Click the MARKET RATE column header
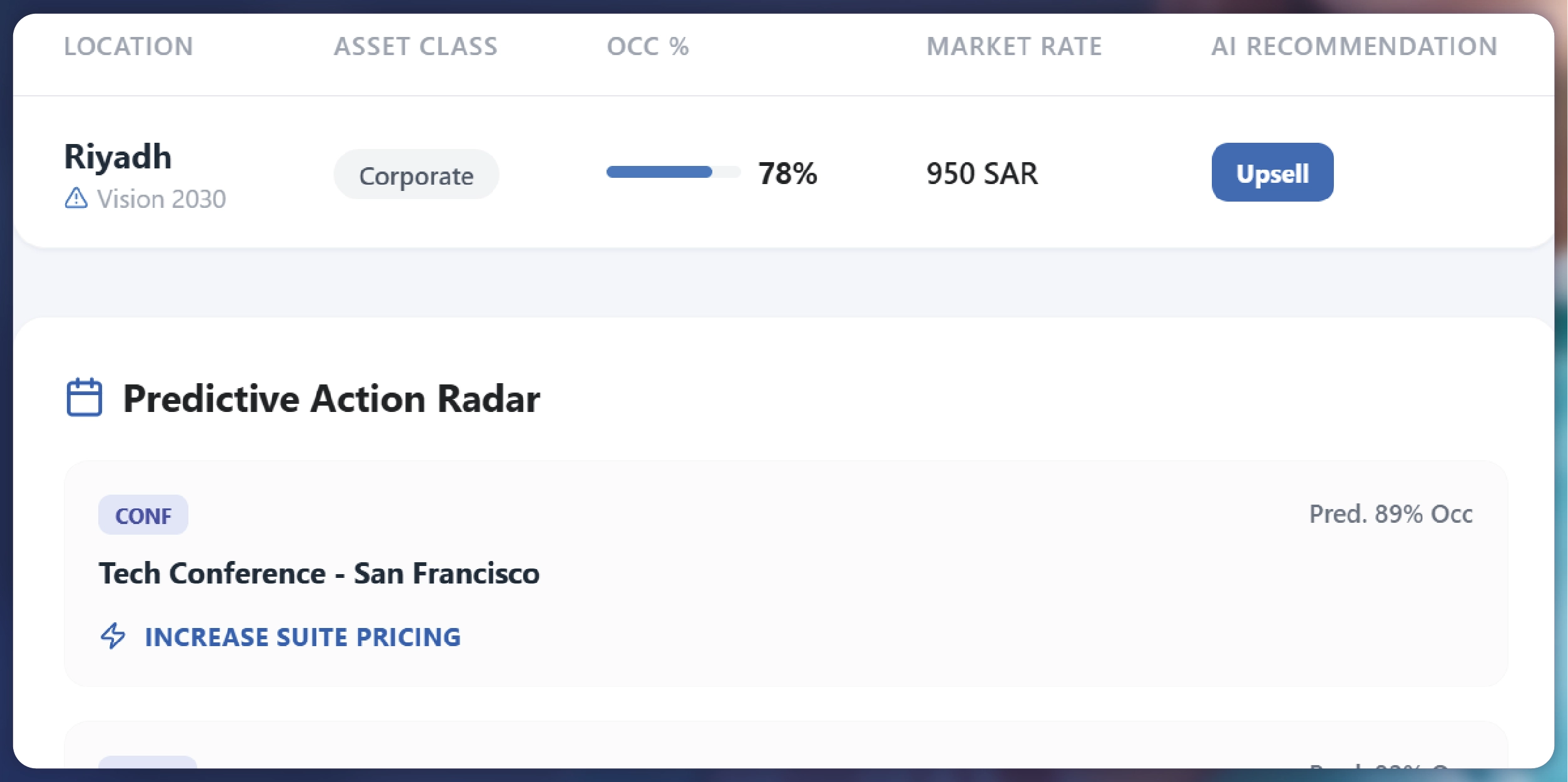This screenshot has width=1568, height=782. coord(1014,46)
